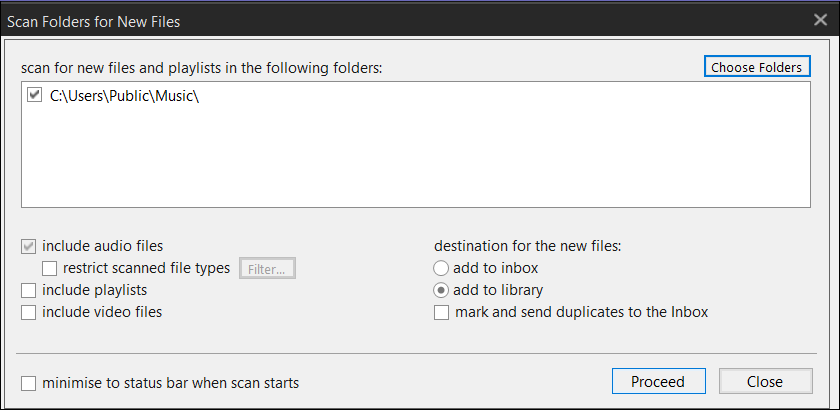Click the destination for the new files label
The width and height of the screenshot is (840, 410).
(x=527, y=246)
